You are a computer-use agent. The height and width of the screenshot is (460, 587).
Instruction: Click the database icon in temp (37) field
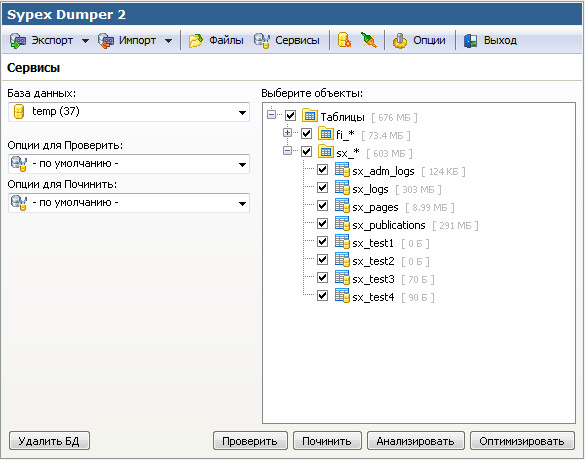(x=19, y=112)
